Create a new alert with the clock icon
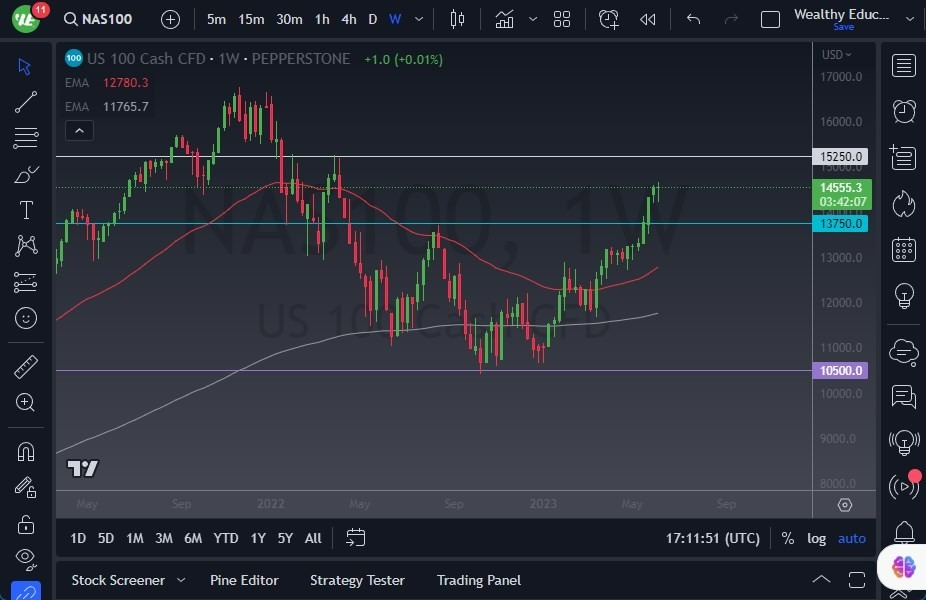 coord(609,18)
